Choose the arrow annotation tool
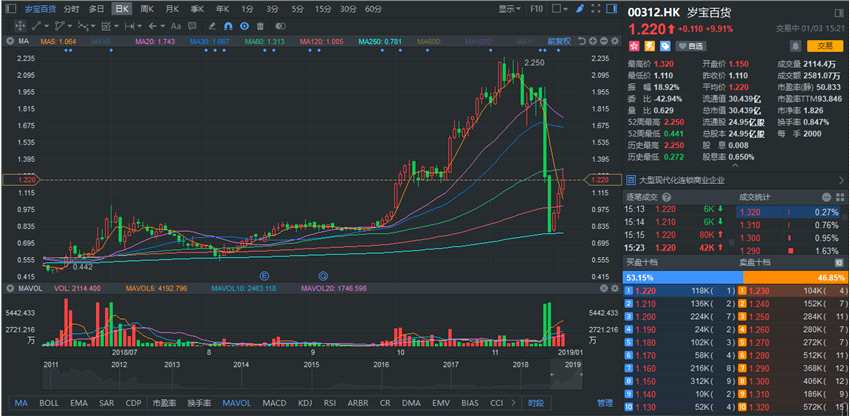This screenshot has height=416, width=850. tap(152, 26)
